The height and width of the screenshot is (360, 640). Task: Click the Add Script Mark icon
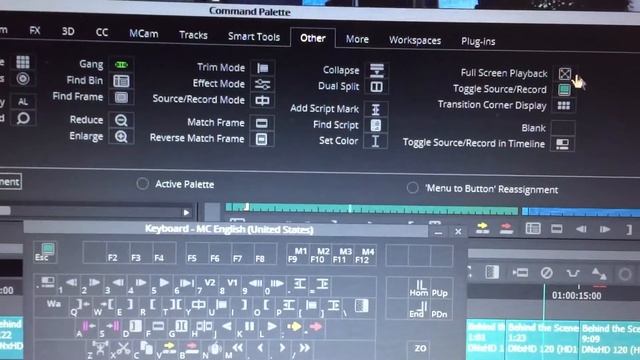tap(376, 109)
